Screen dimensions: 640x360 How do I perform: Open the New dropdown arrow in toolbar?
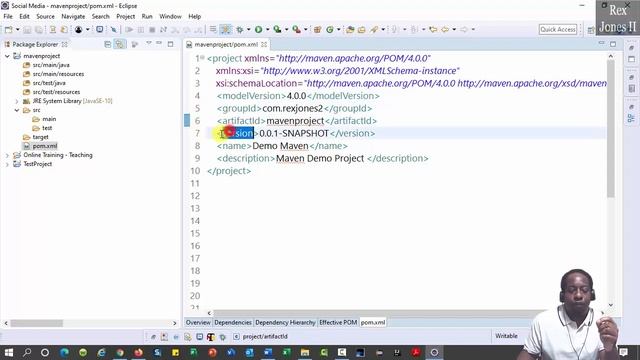[17, 29]
